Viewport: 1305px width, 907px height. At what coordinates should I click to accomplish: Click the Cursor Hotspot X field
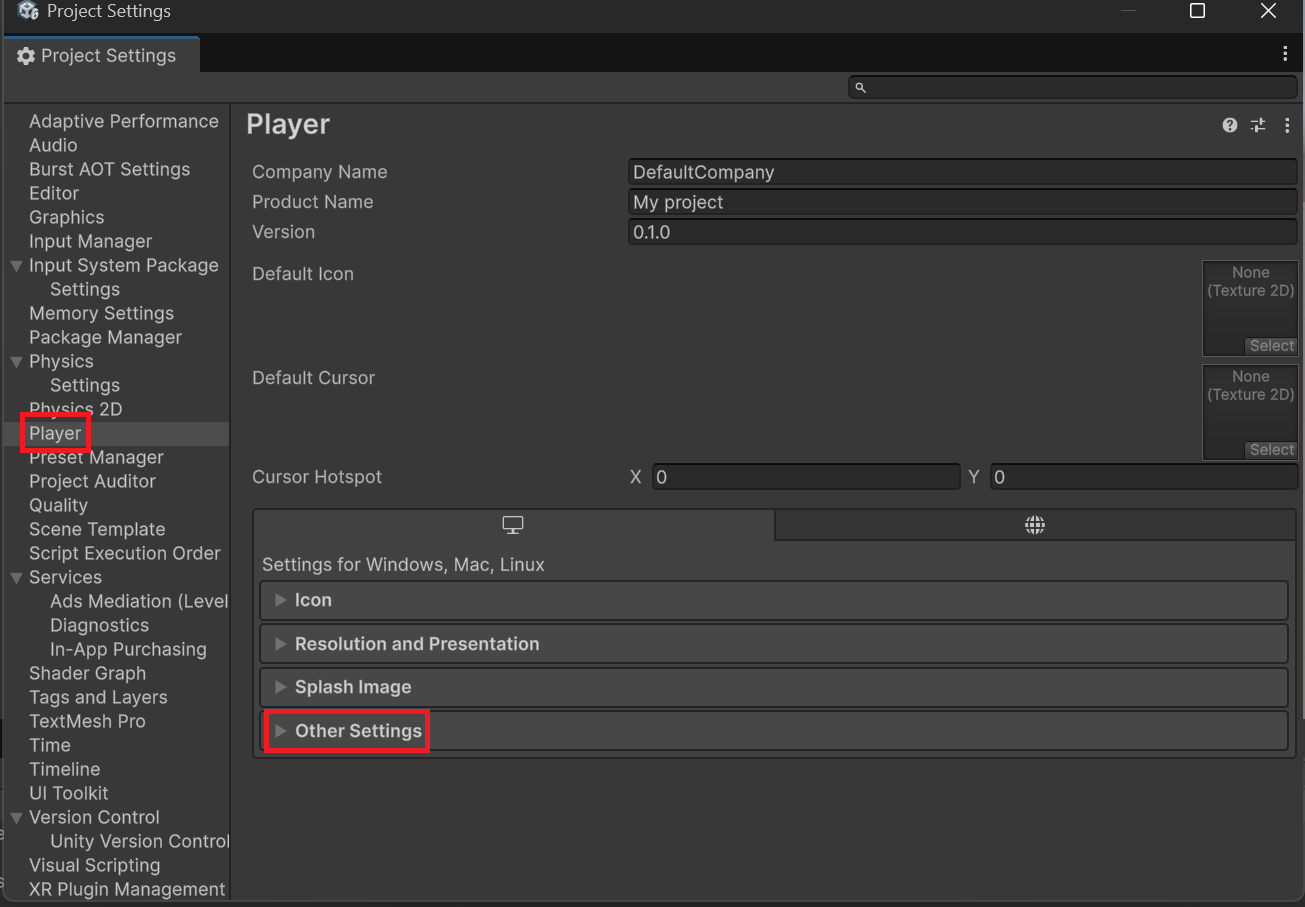[806, 477]
